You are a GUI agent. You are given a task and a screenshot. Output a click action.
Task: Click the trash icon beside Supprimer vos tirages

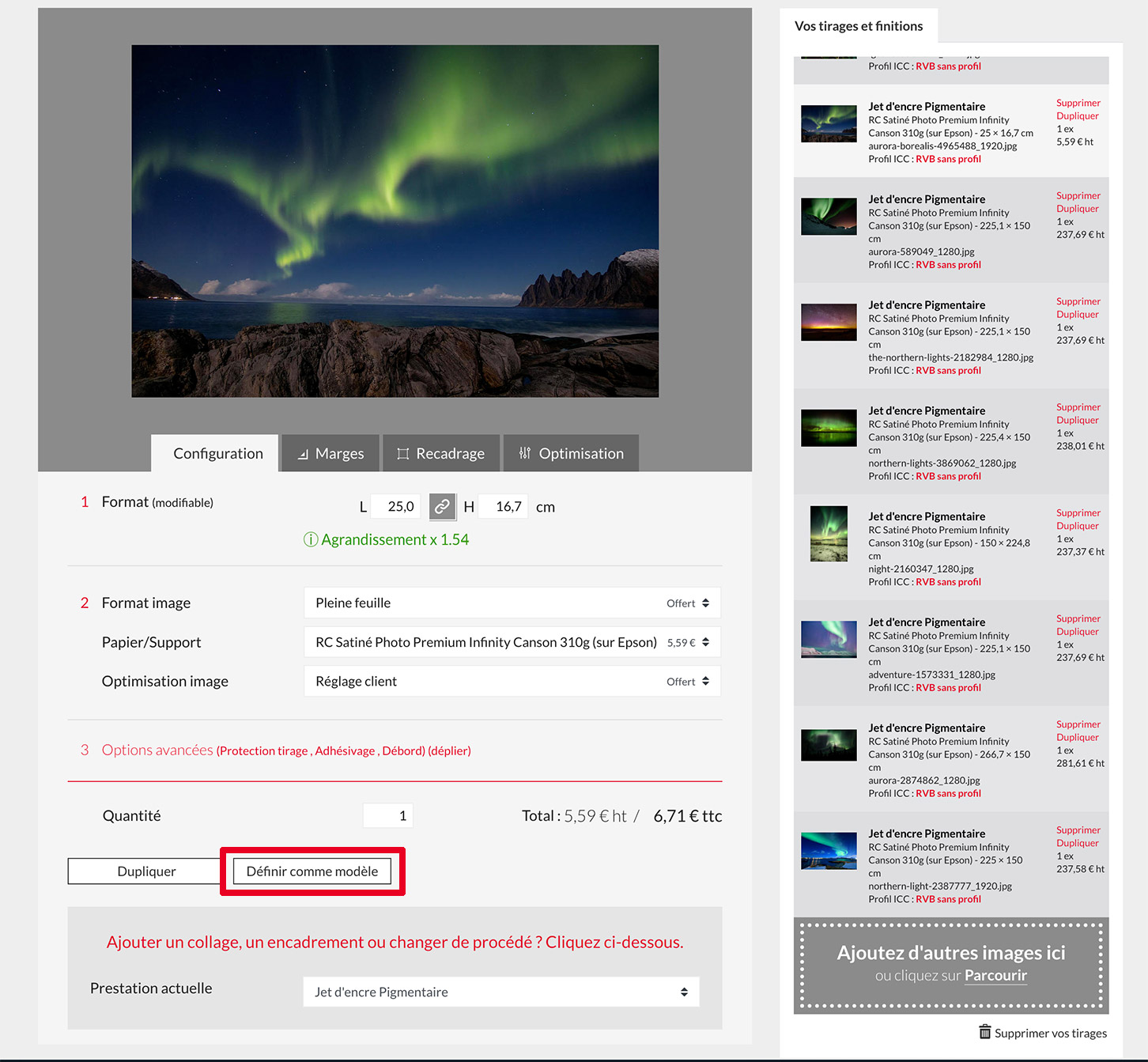pos(984,1032)
